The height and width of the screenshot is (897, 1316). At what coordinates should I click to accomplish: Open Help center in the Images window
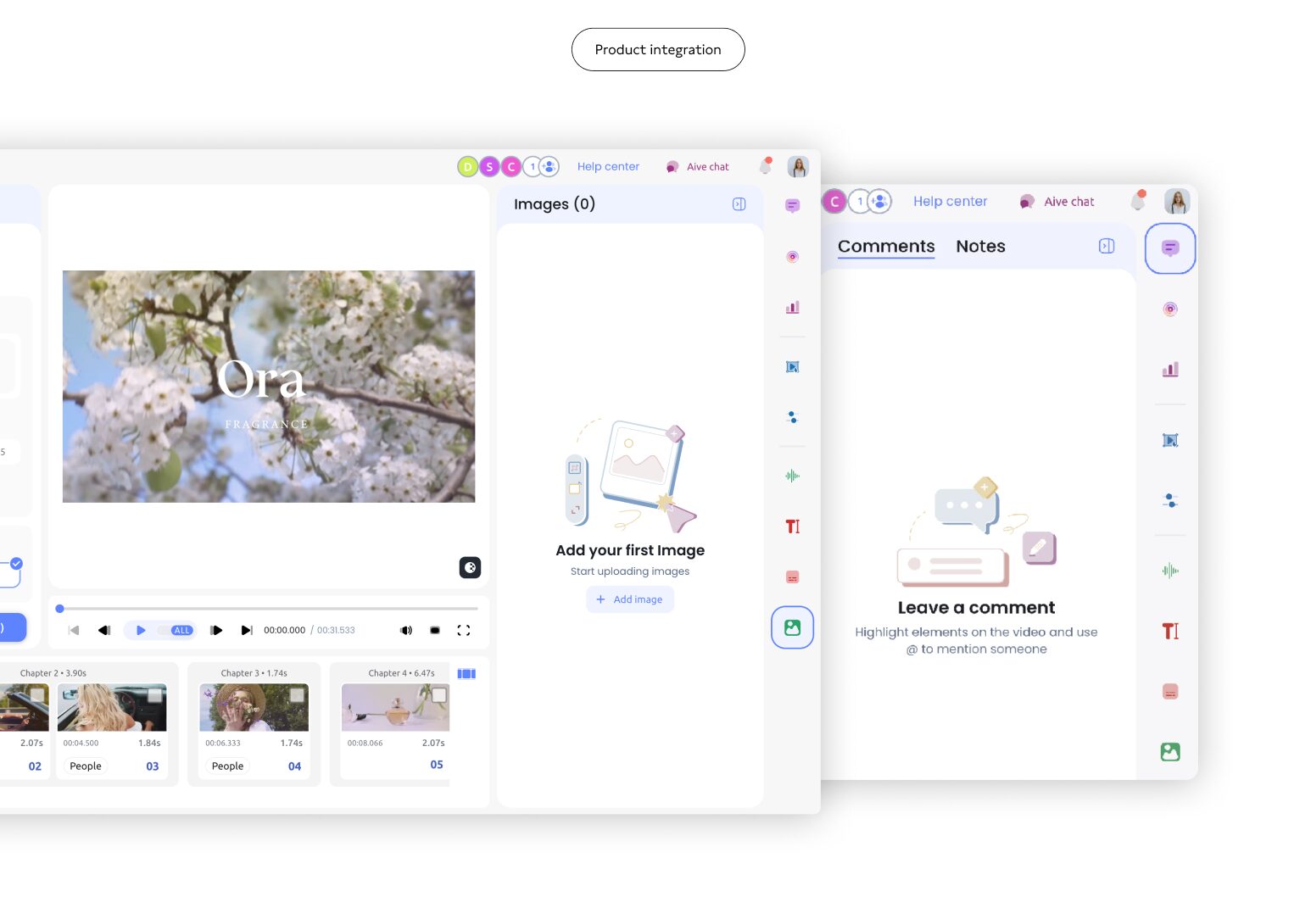click(x=608, y=166)
